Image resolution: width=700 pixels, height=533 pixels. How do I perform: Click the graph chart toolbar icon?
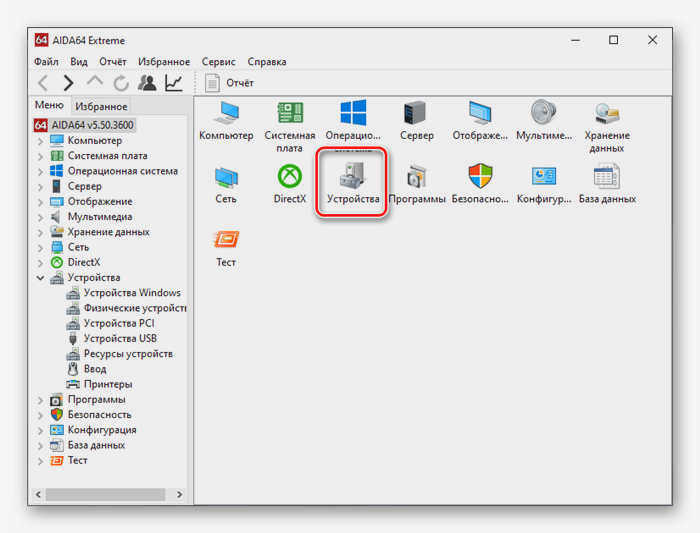[174, 83]
